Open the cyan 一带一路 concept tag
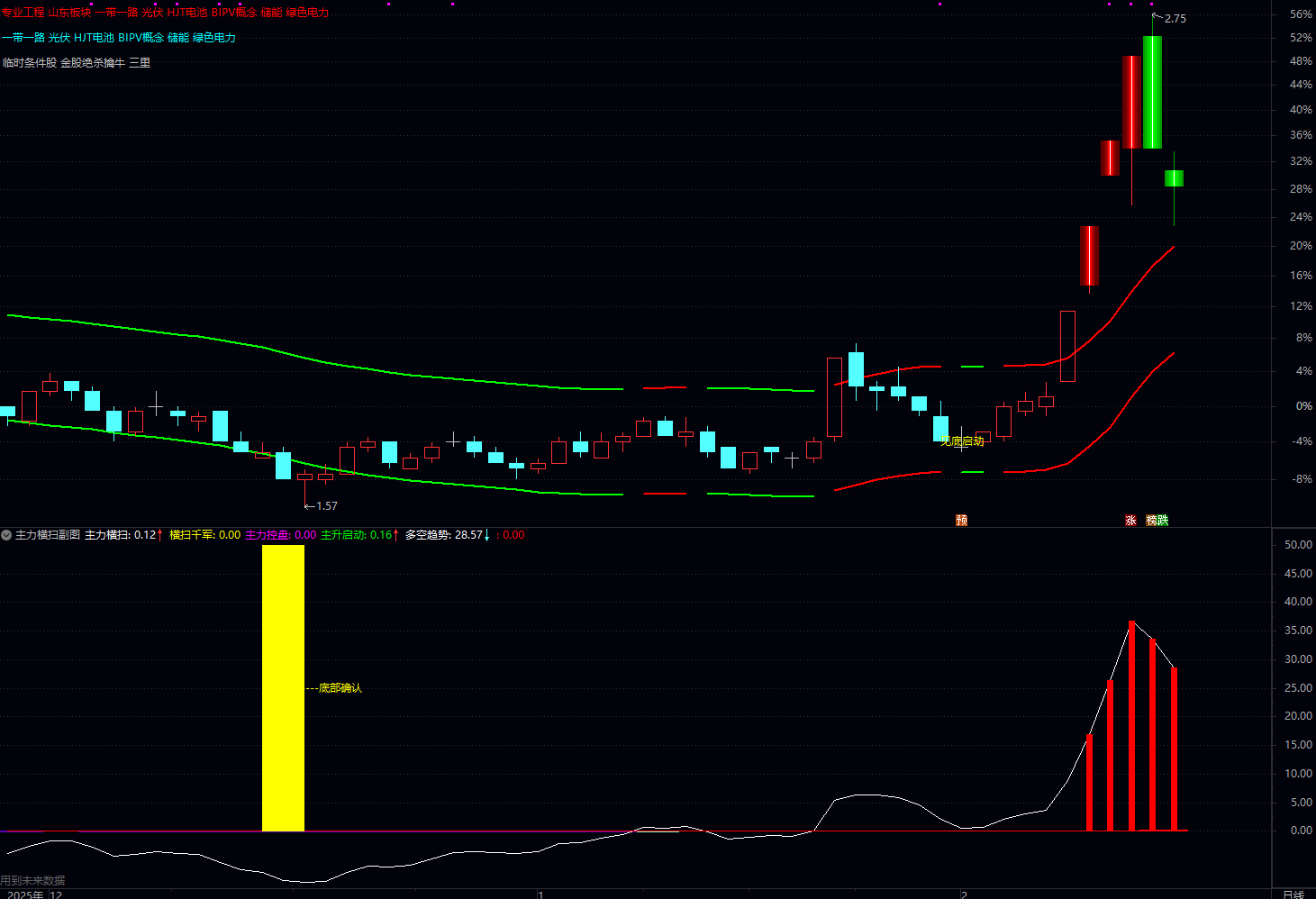 click(x=23, y=38)
